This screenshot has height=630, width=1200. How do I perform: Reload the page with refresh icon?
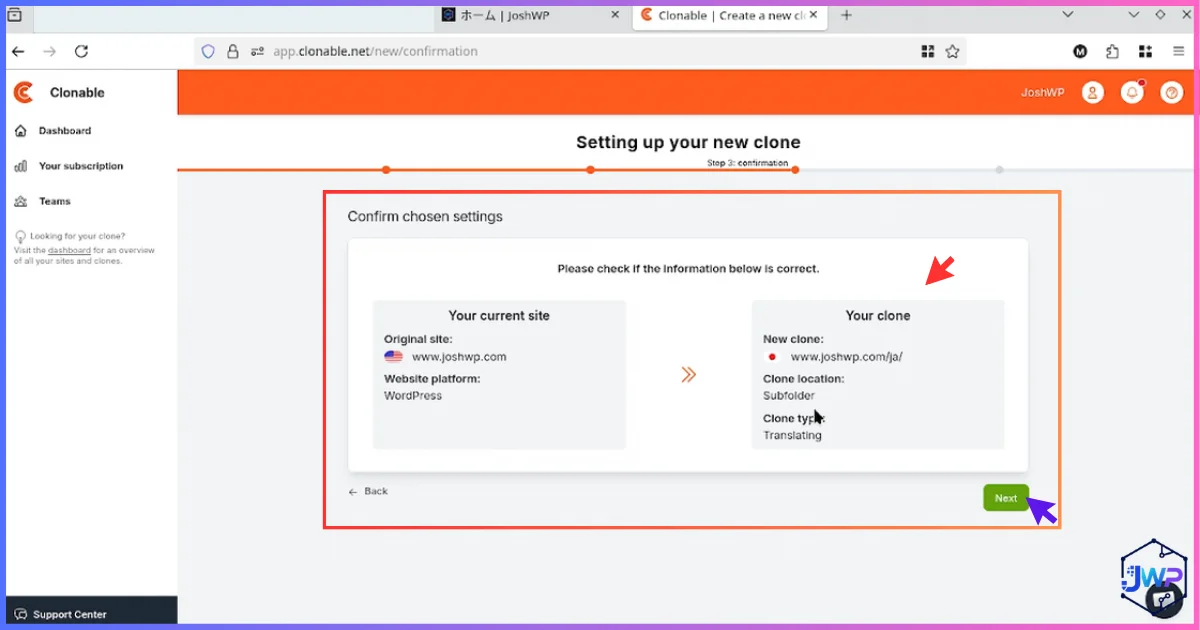(82, 51)
